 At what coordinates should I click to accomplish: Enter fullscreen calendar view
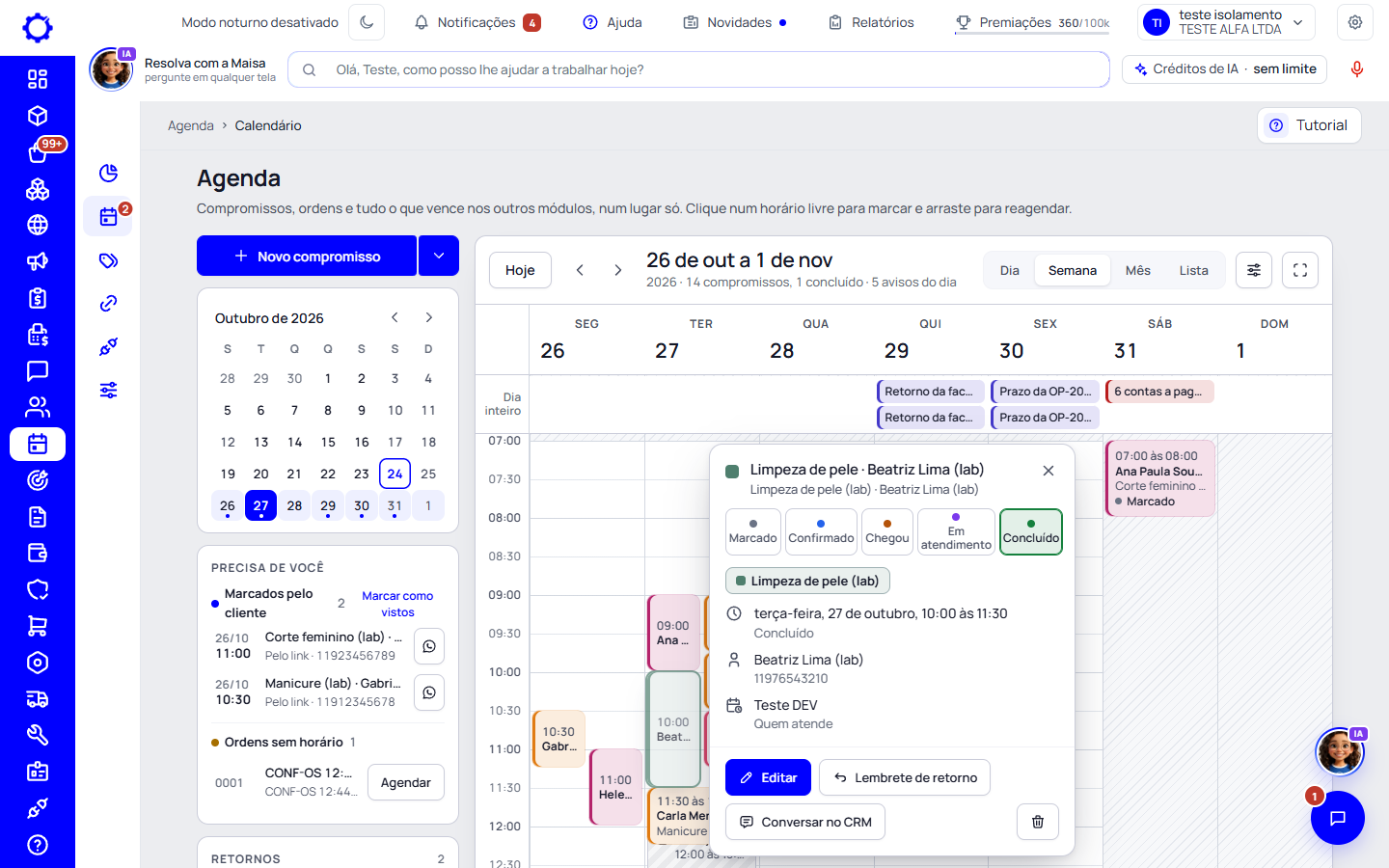1300,270
